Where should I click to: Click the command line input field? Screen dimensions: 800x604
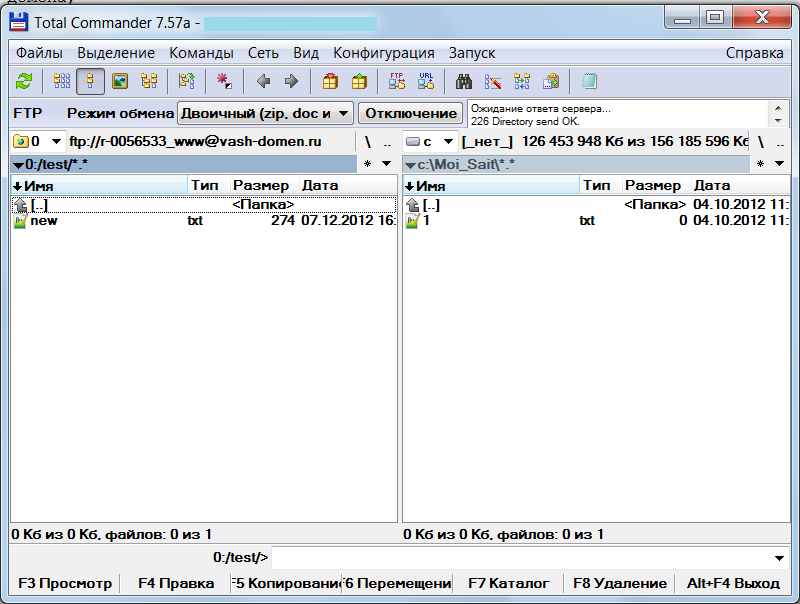pyautogui.click(x=520, y=557)
